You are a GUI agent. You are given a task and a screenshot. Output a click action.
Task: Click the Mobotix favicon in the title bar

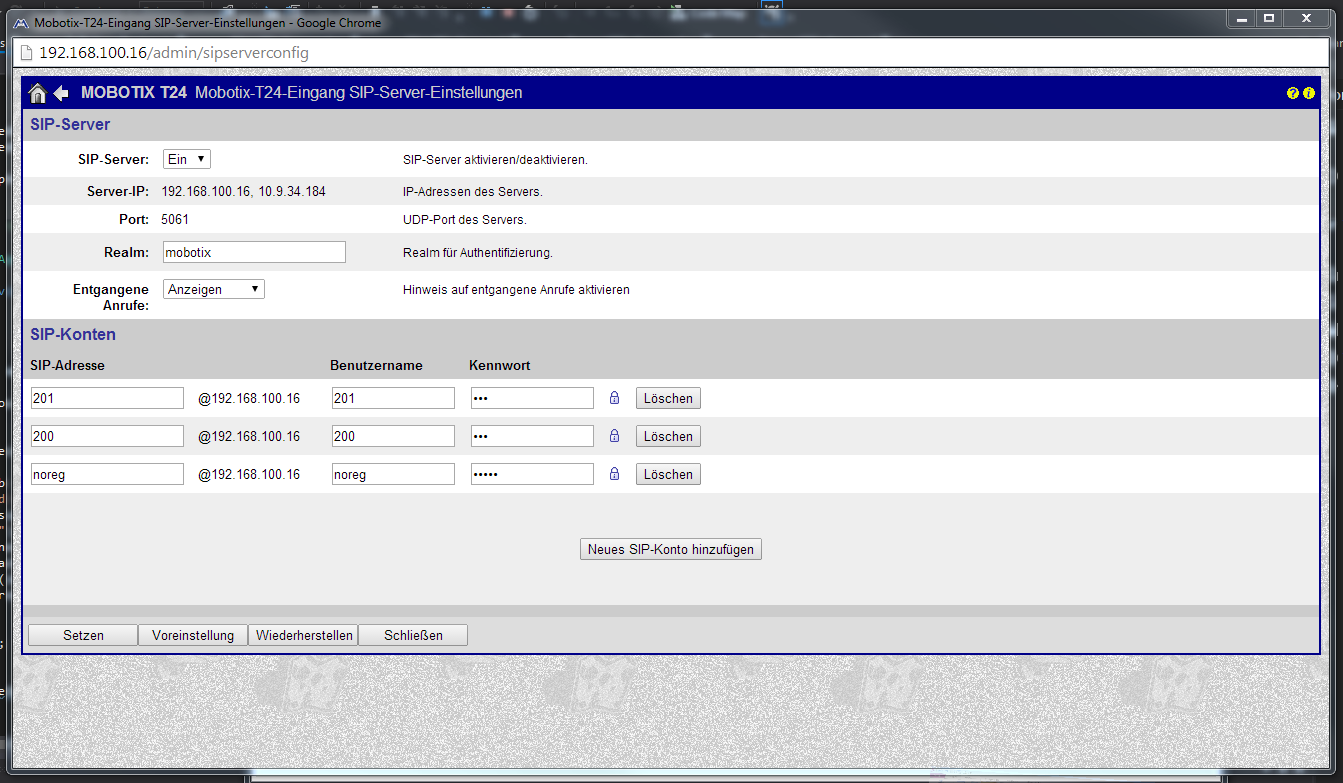pyautogui.click(x=20, y=22)
